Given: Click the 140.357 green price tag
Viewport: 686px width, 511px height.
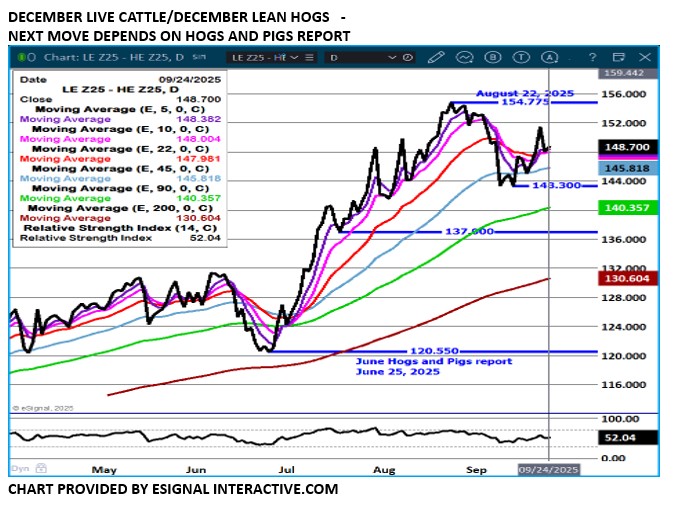Looking at the screenshot, I should pos(627,207).
